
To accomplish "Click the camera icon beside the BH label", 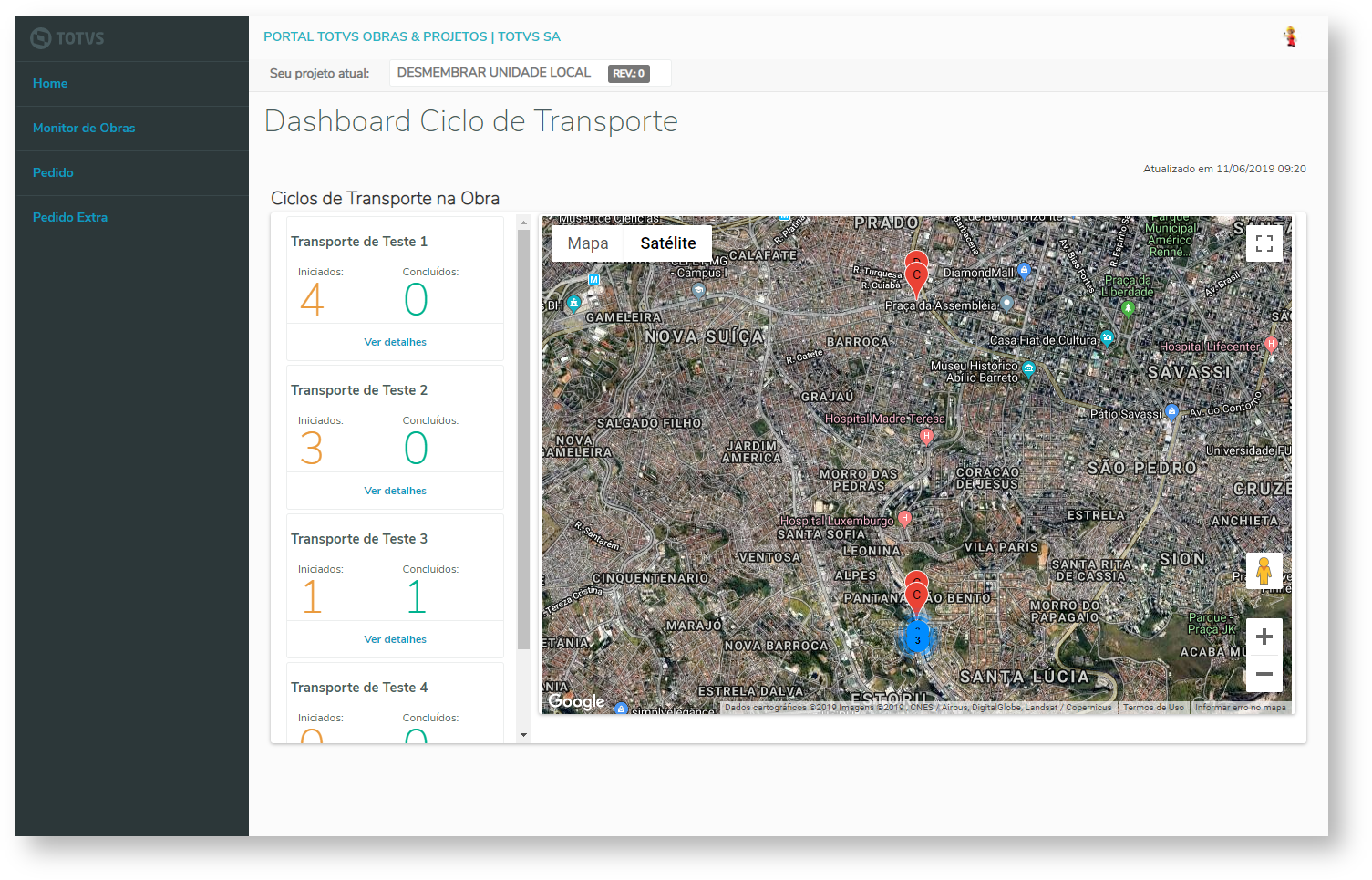I will coord(573,304).
